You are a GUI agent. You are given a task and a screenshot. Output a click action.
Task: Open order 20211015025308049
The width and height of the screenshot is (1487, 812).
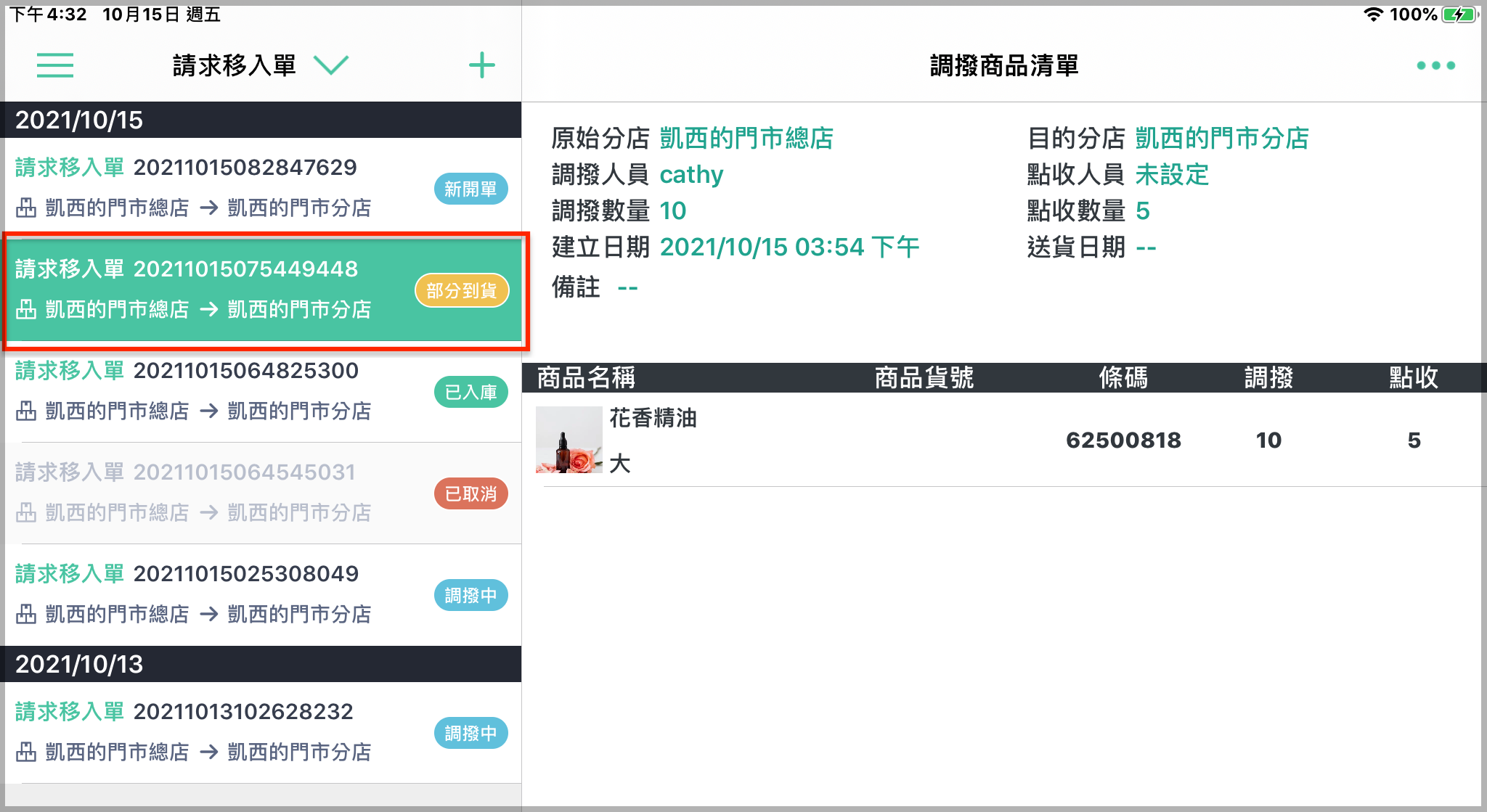(x=262, y=594)
